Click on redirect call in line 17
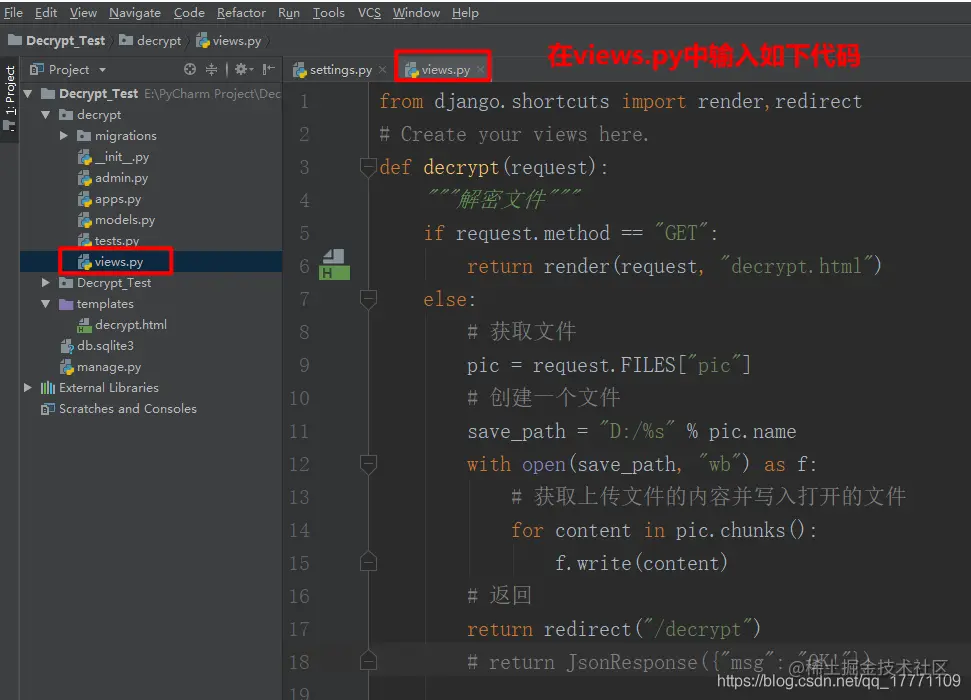The width and height of the screenshot is (971, 700). click(587, 629)
